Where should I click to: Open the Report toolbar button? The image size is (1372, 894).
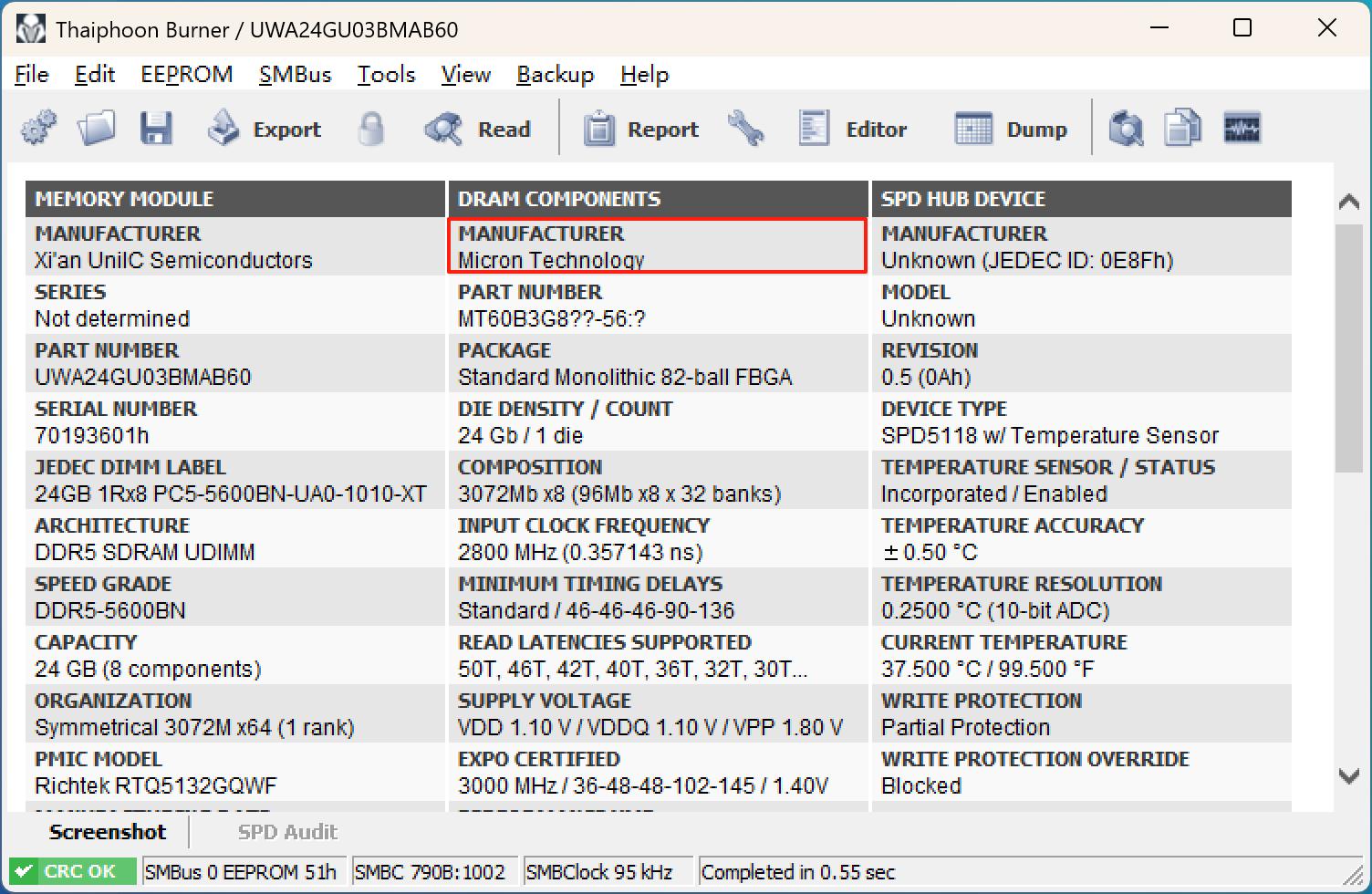[641, 129]
